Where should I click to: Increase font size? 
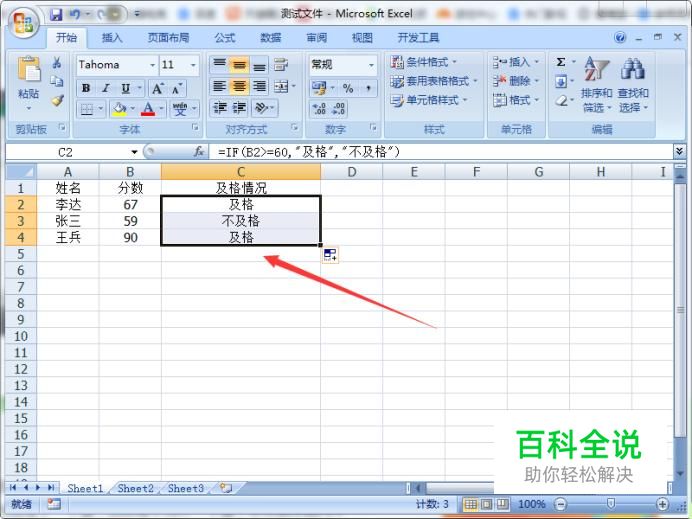157,89
